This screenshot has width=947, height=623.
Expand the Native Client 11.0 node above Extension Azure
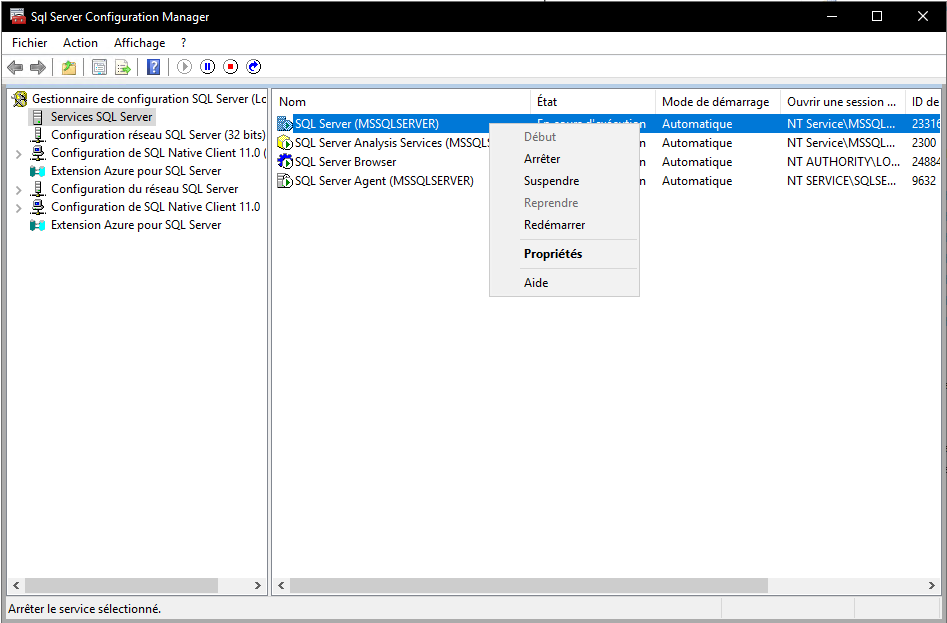(19, 154)
